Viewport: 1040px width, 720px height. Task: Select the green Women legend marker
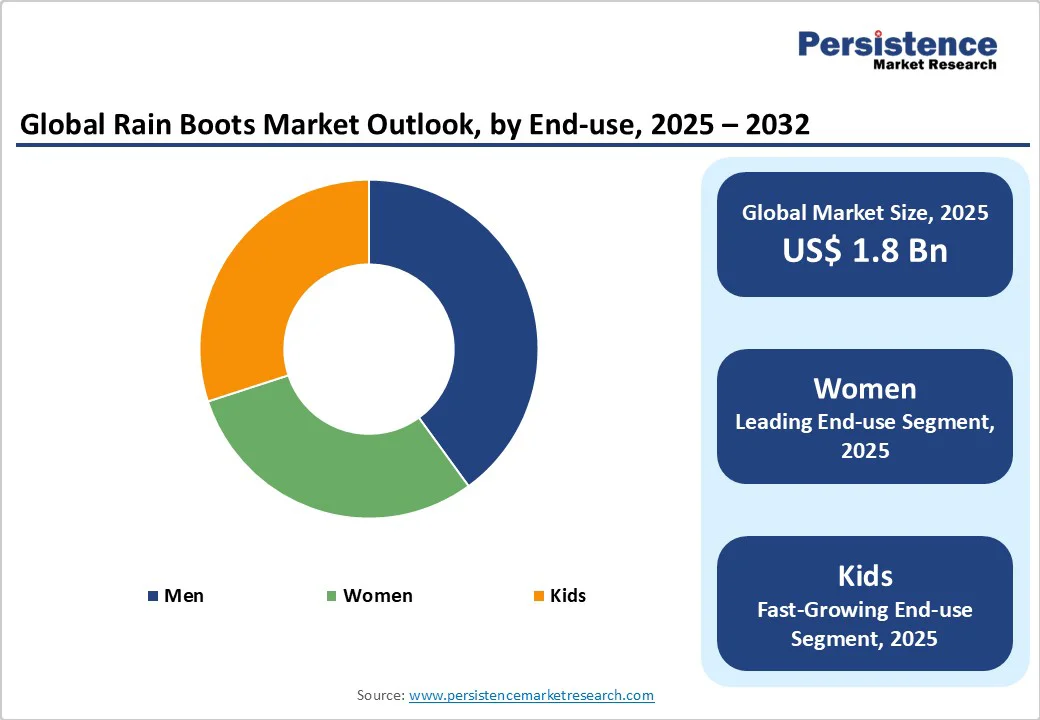tap(329, 595)
